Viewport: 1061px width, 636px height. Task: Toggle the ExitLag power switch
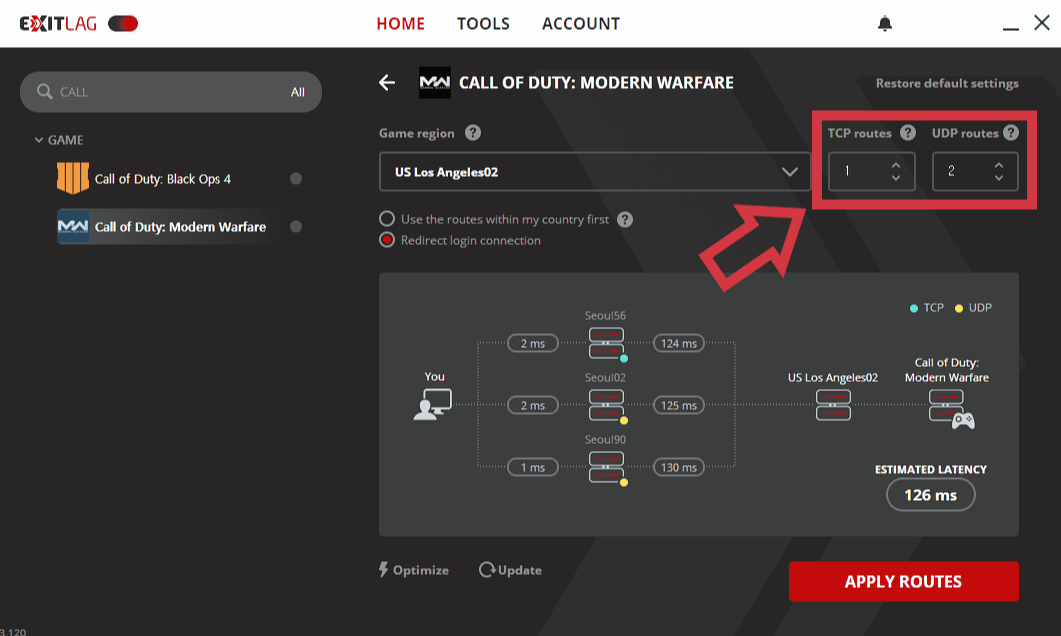(x=123, y=24)
